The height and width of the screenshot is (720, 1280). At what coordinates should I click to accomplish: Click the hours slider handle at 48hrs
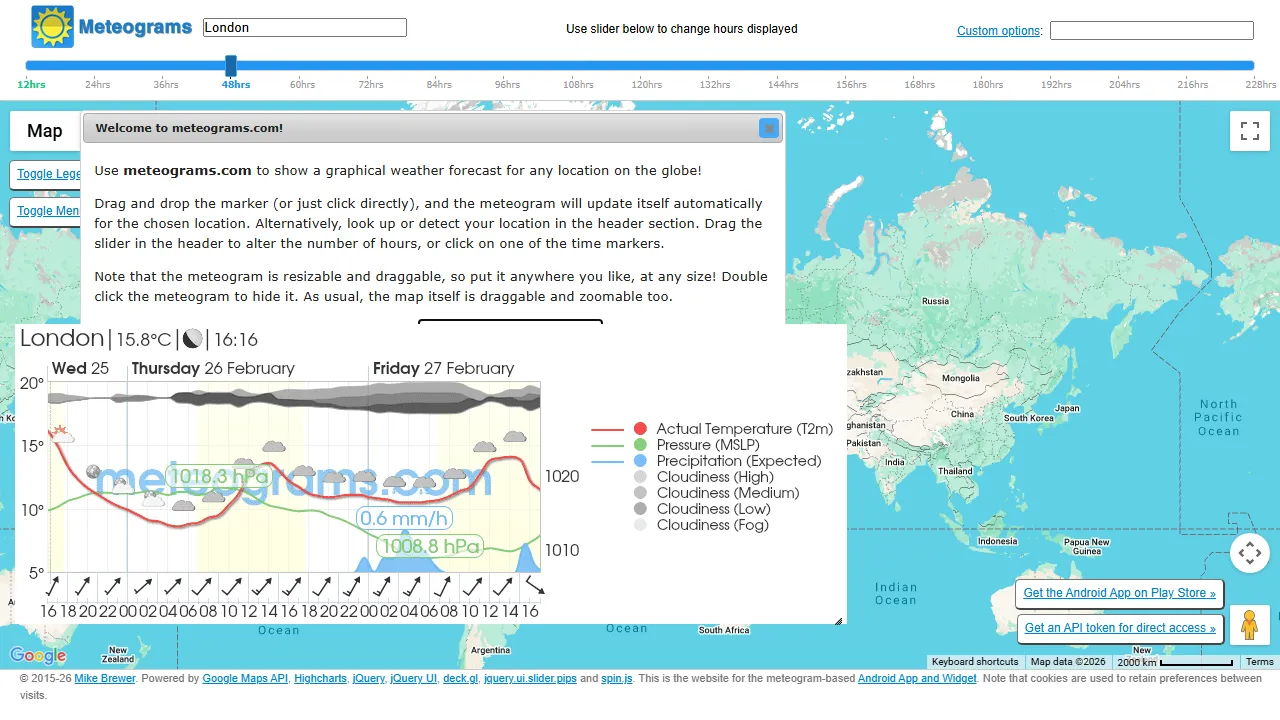(231, 67)
